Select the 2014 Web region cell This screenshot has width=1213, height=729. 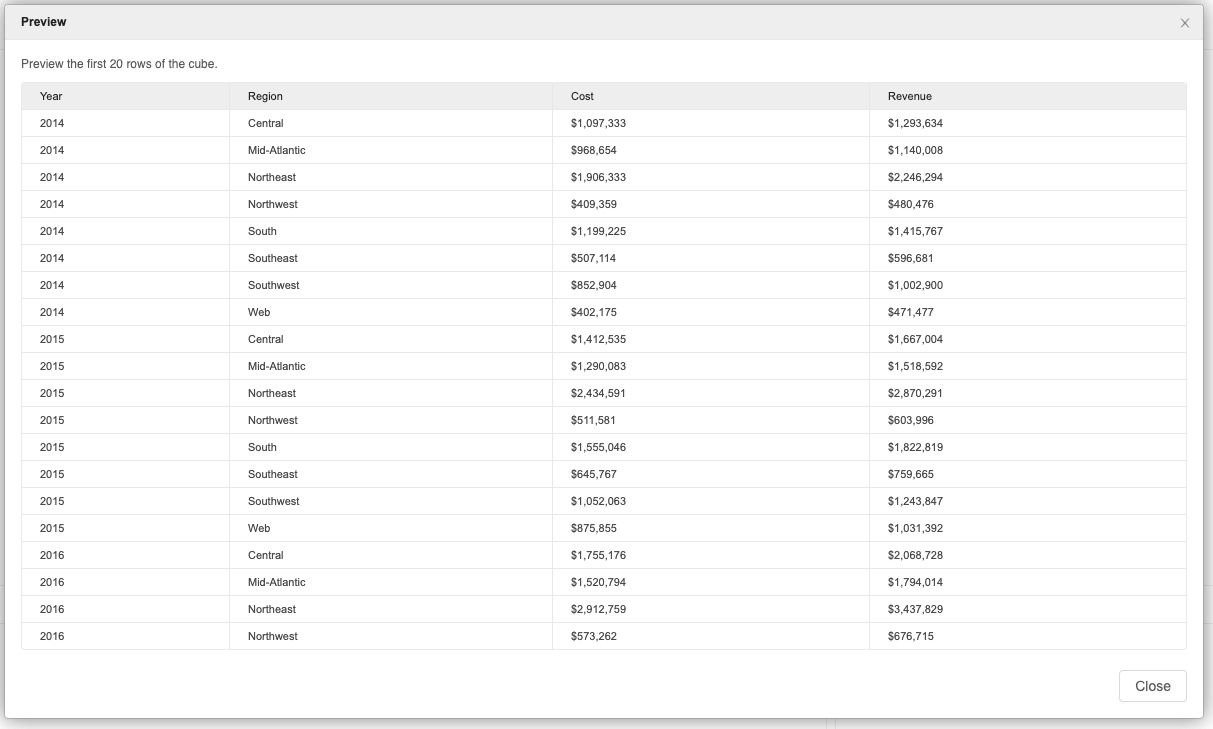259,312
